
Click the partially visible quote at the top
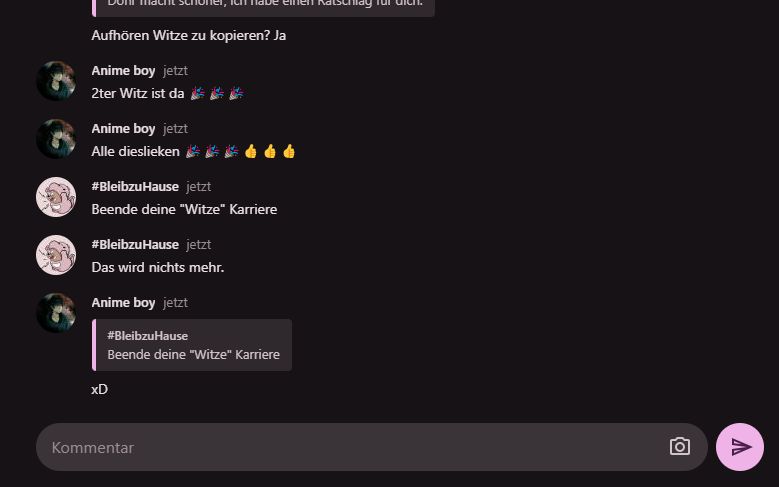click(x=263, y=8)
